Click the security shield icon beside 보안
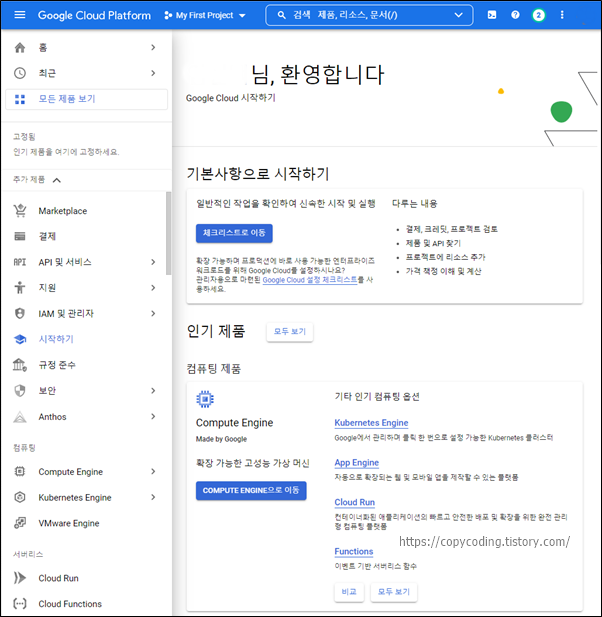This screenshot has height=617, width=602. tap(20, 390)
